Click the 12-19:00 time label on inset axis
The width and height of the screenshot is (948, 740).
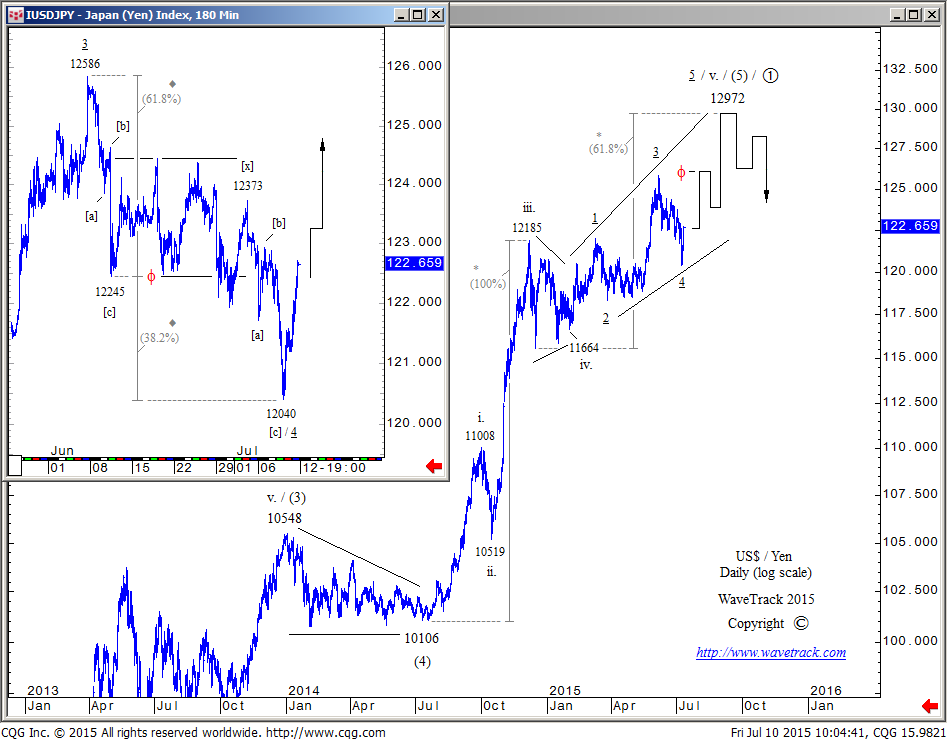tap(334, 467)
